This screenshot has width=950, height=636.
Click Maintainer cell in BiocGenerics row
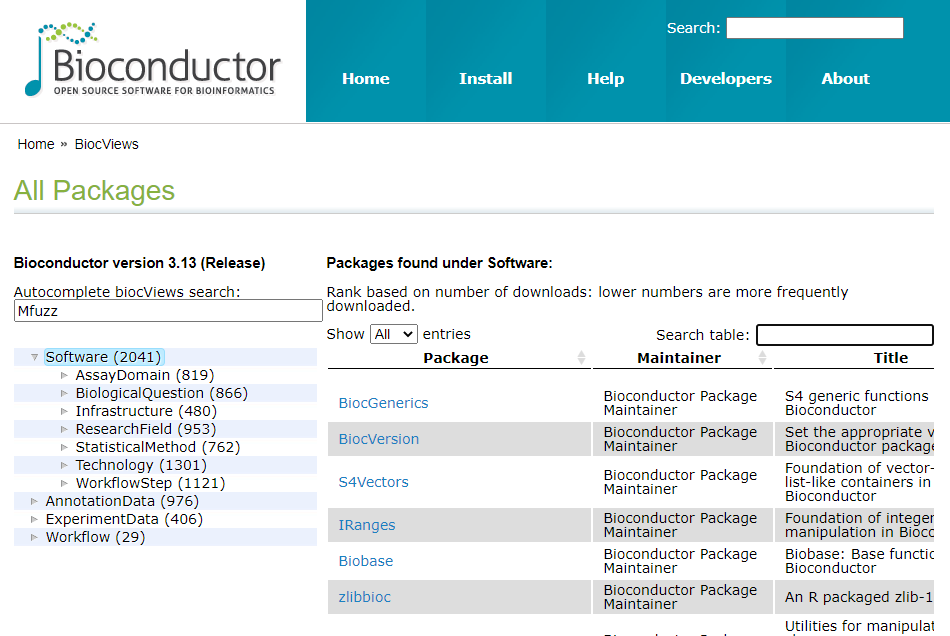pyautogui.click(x=682, y=403)
